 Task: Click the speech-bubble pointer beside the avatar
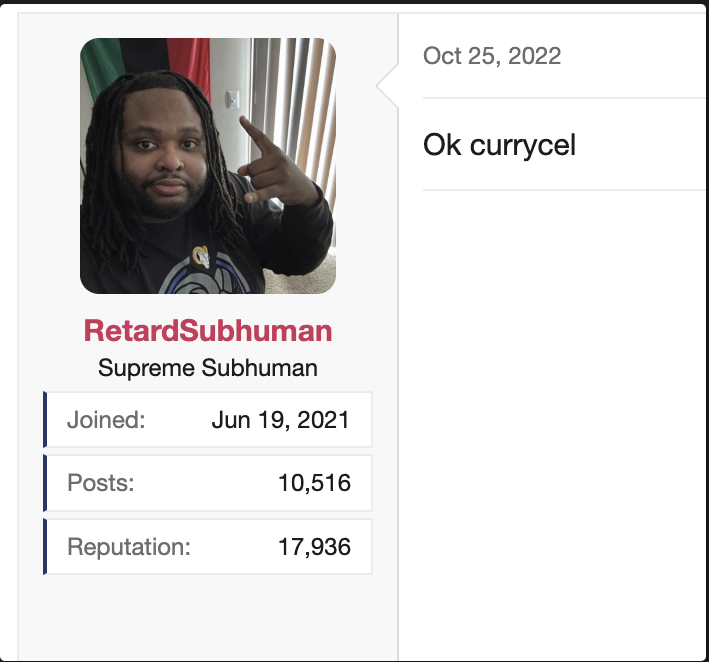coord(388,86)
